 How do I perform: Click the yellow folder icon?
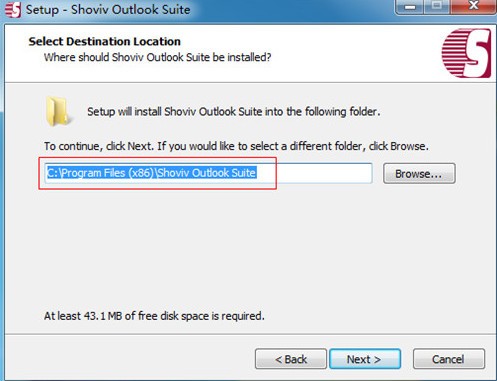pos(58,111)
